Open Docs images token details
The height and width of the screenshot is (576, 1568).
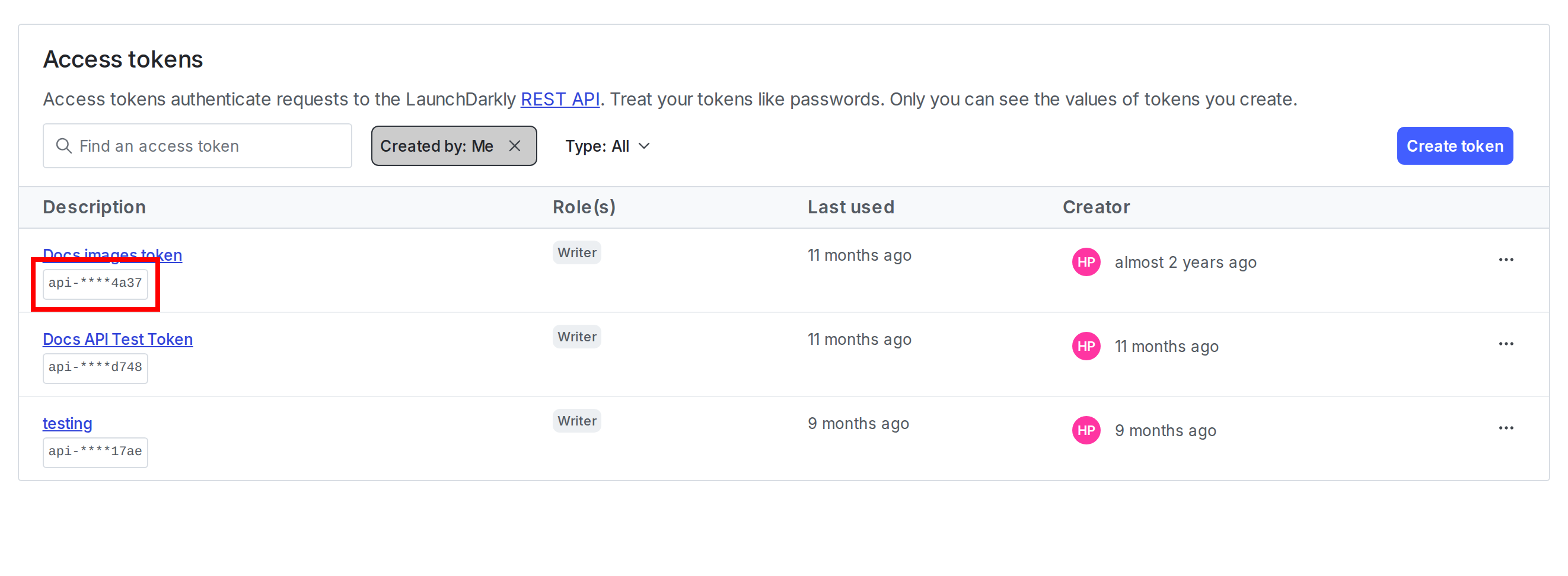(112, 255)
